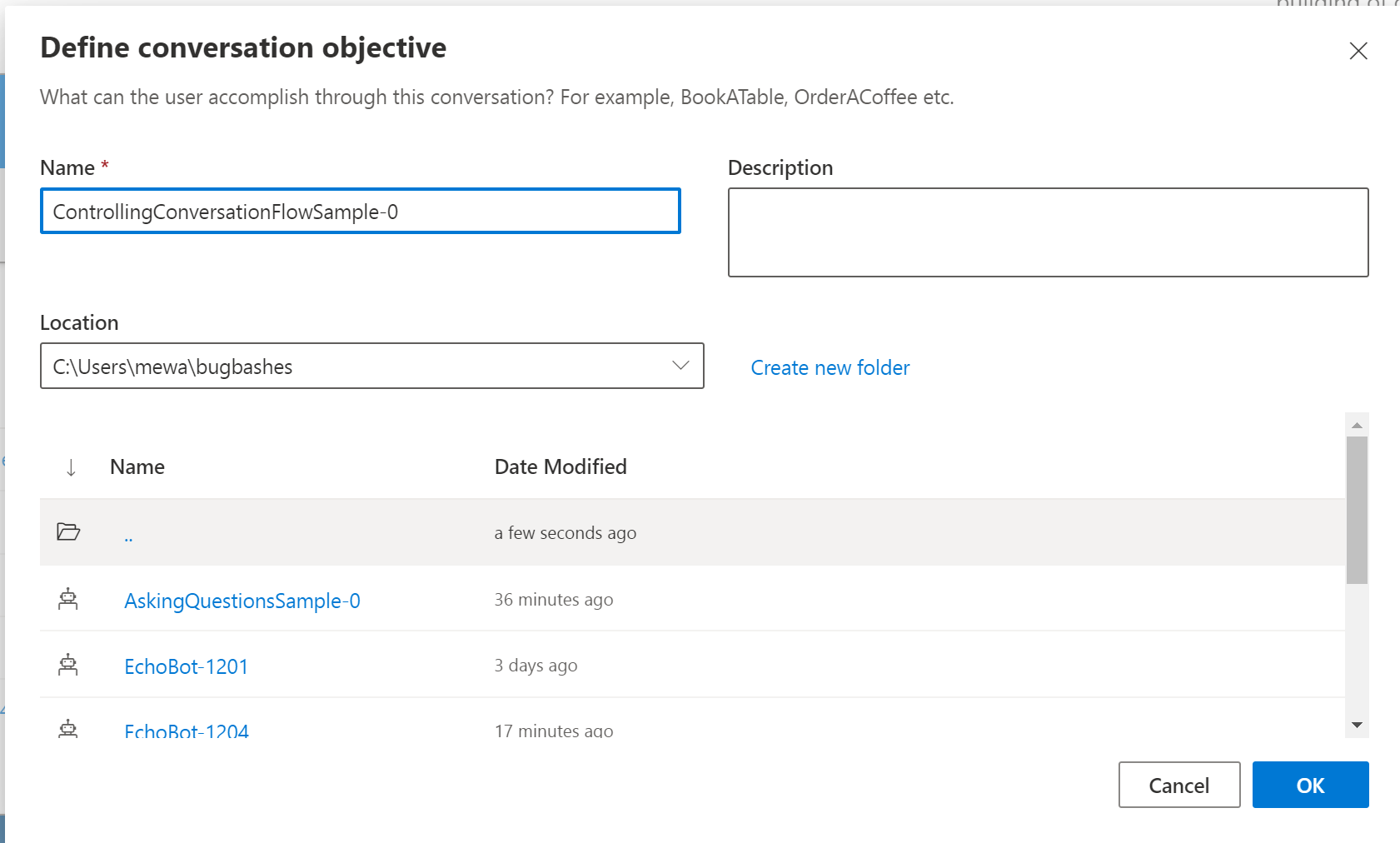
Task: Go up to parent directory '..' link
Action: (x=128, y=536)
